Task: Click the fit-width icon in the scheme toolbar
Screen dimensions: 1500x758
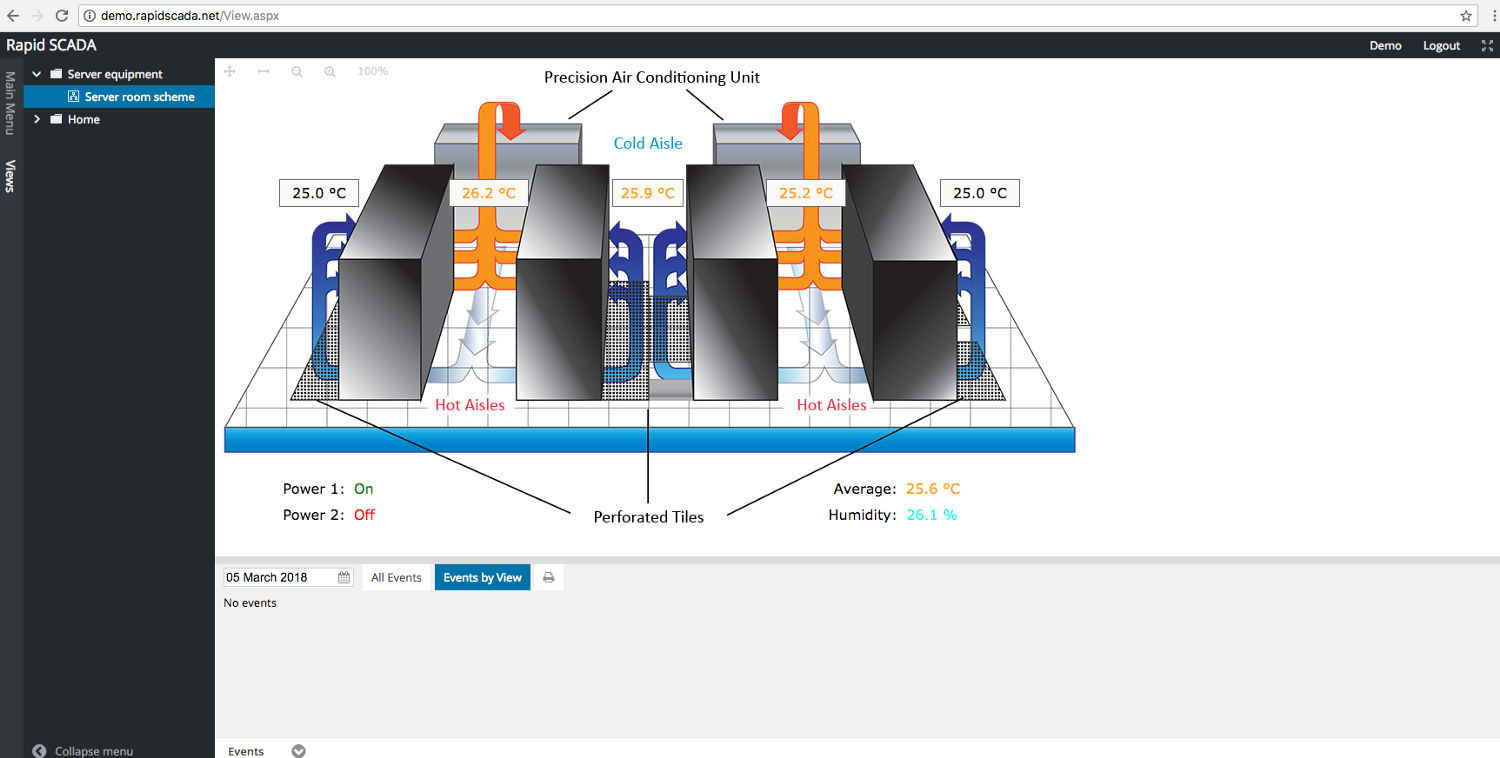Action: (263, 71)
